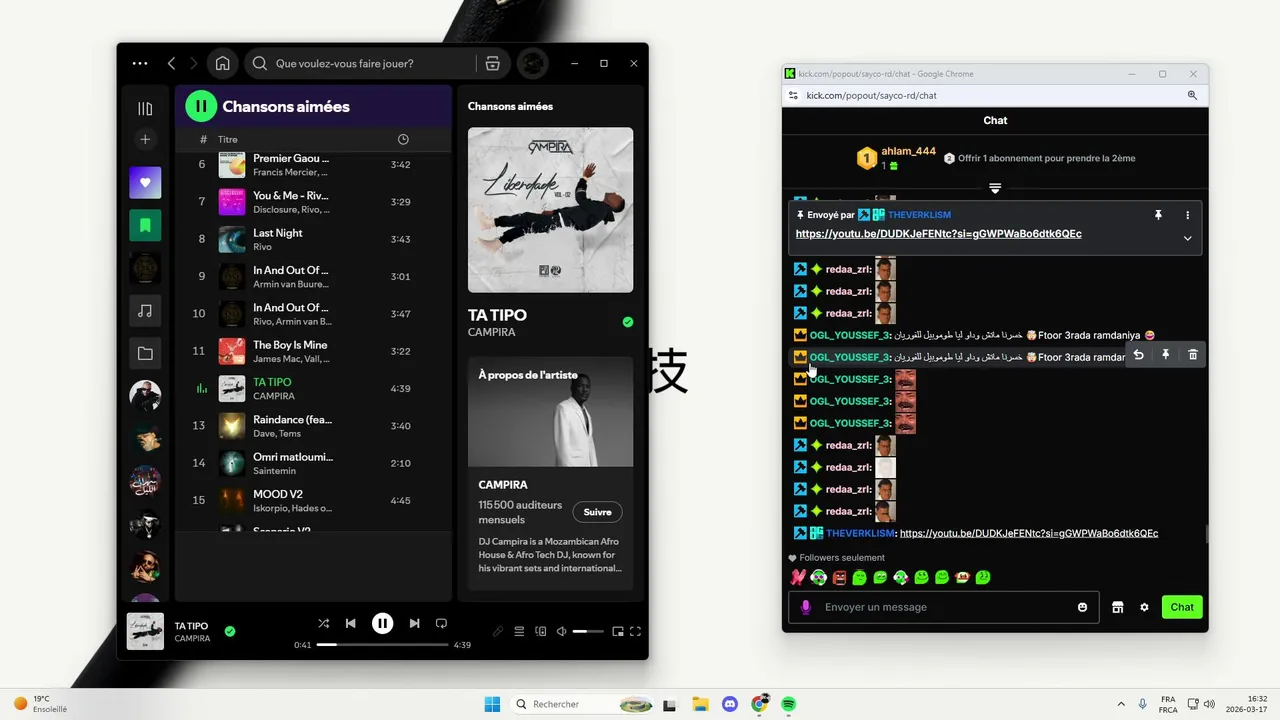Create new playlist with plus icon
The width and height of the screenshot is (1280, 720).
(x=145, y=139)
